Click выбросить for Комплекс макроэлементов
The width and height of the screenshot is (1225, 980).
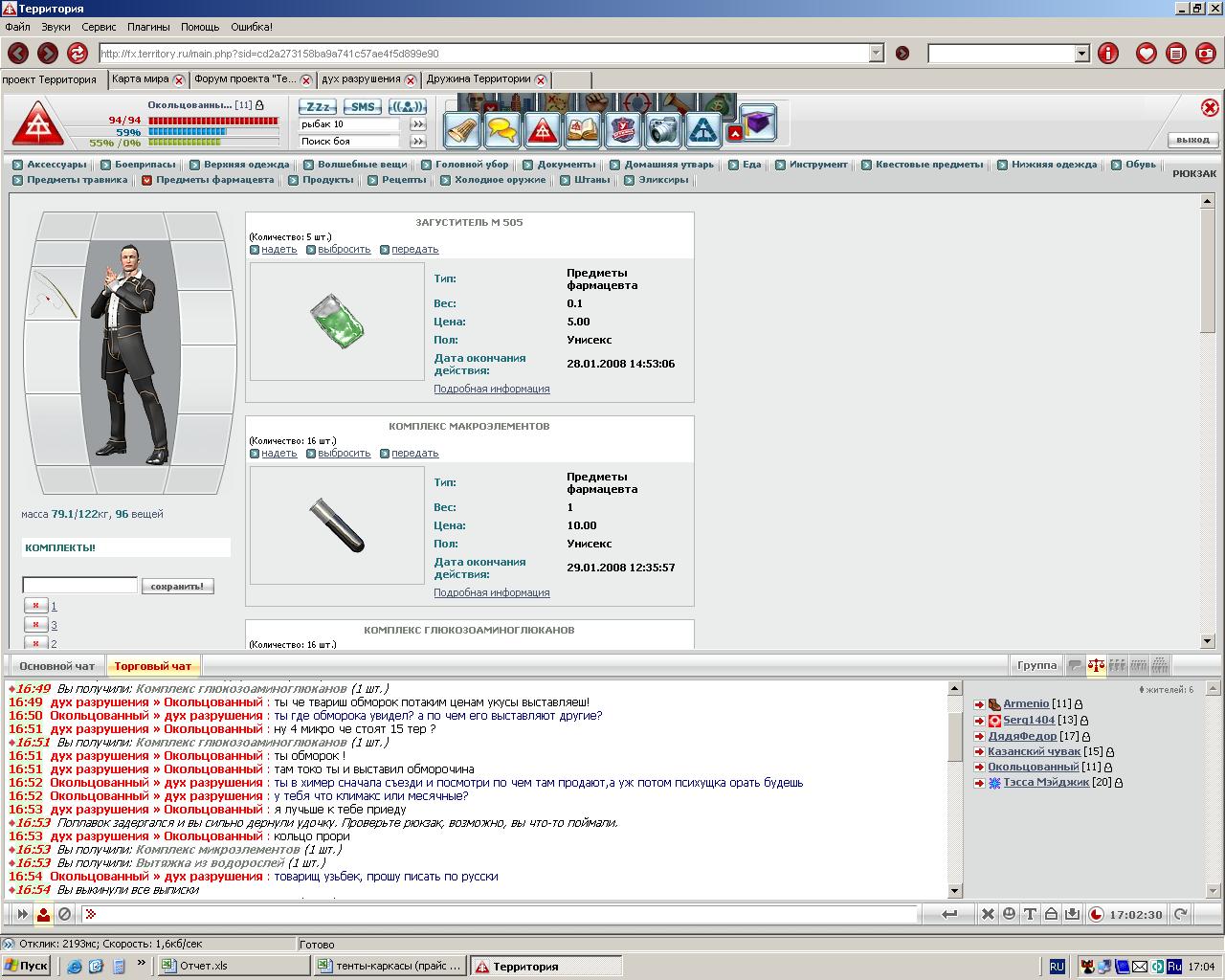(344, 454)
